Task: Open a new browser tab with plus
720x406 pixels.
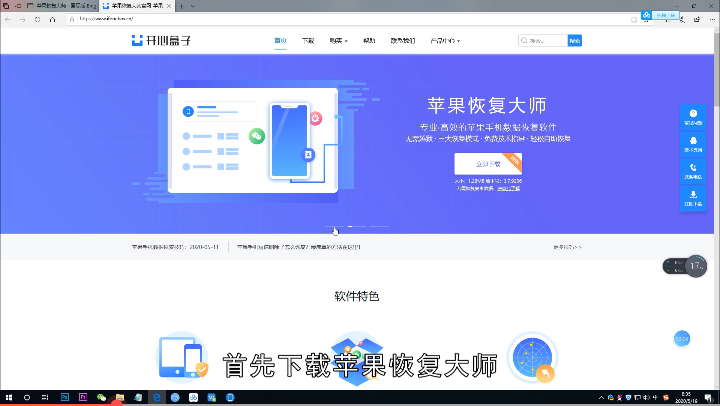Action: pyautogui.click(x=181, y=6)
